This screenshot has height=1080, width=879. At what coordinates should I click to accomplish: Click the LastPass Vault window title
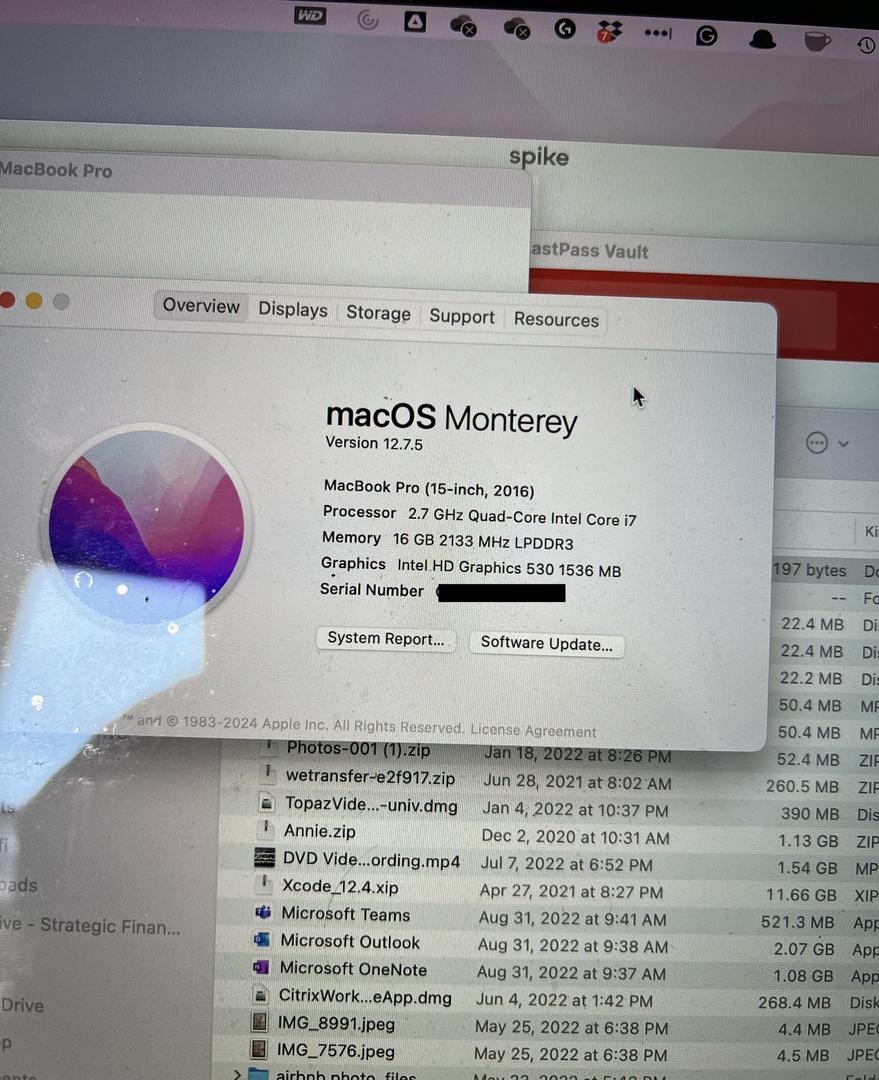pyautogui.click(x=590, y=250)
